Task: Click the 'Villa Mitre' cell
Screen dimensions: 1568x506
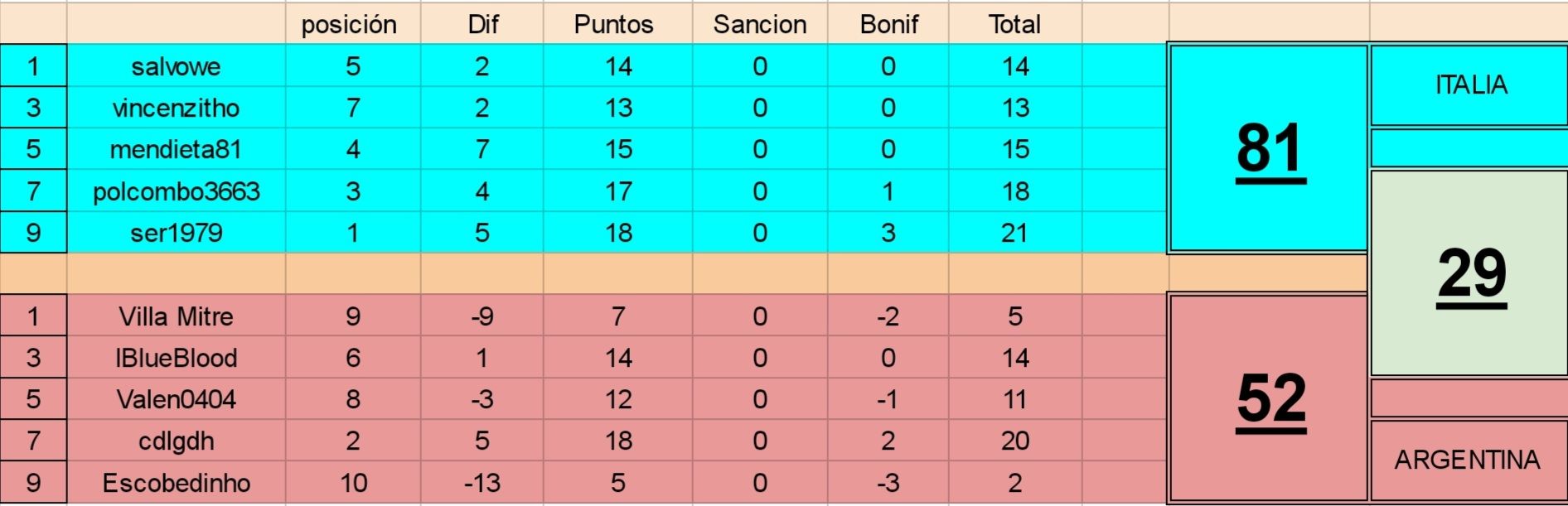Action: 177,316
